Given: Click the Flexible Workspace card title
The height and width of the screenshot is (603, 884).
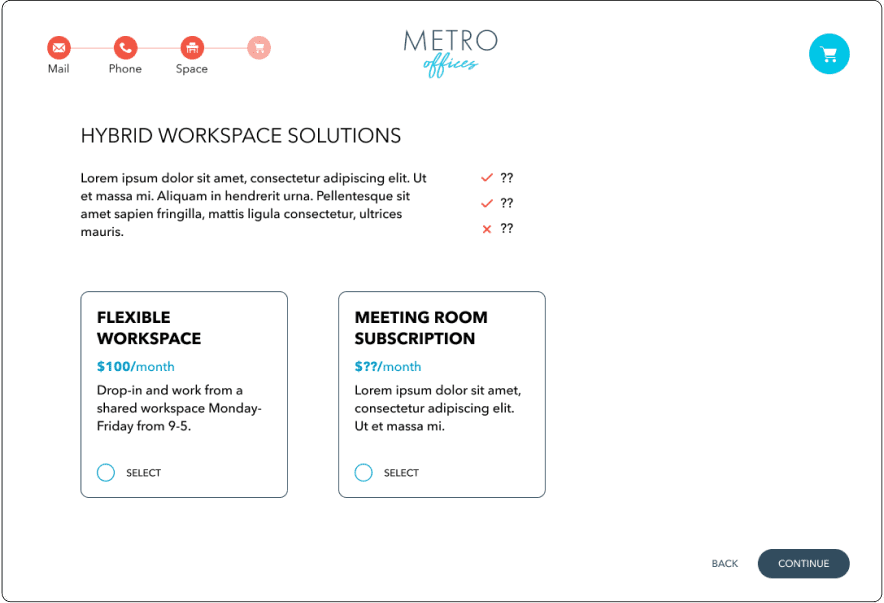Looking at the screenshot, I should pos(149,328).
